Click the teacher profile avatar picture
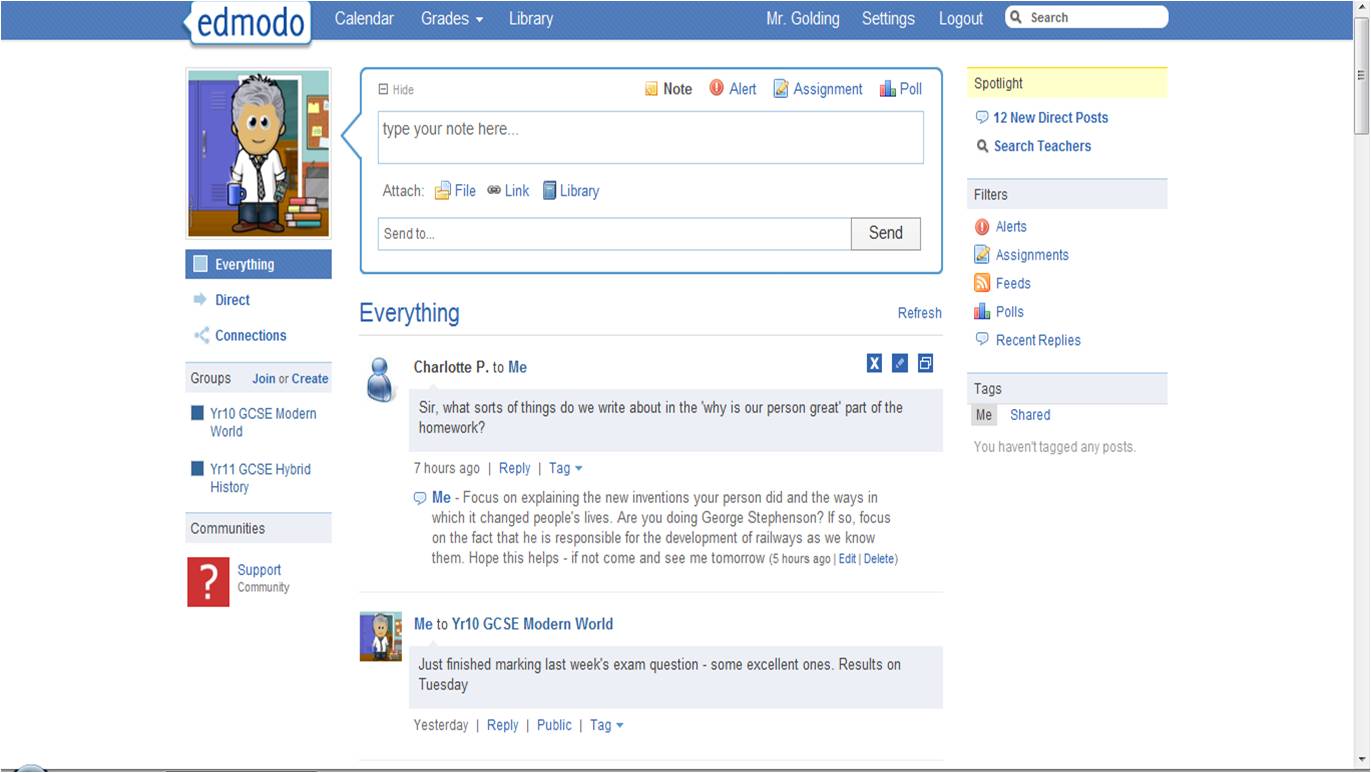The width and height of the screenshot is (1371, 773). pos(259,154)
